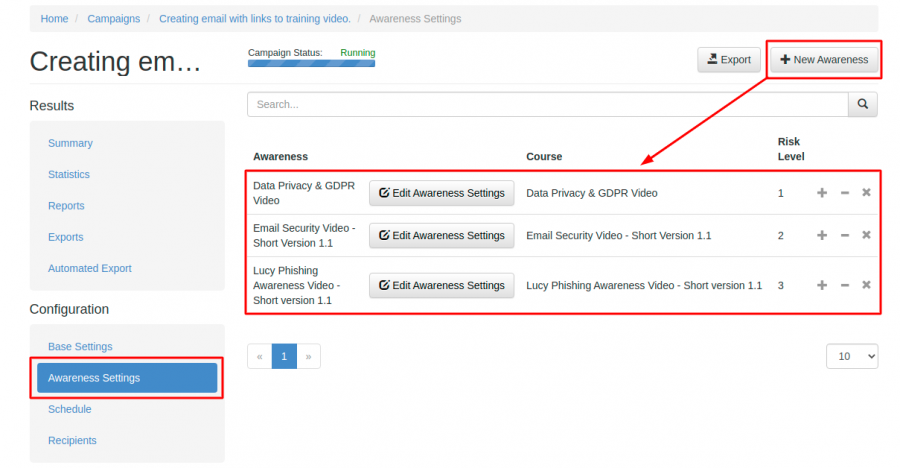The image size is (900, 468).
Task: Open Base Settings in Configuration menu
Action: coord(80,347)
